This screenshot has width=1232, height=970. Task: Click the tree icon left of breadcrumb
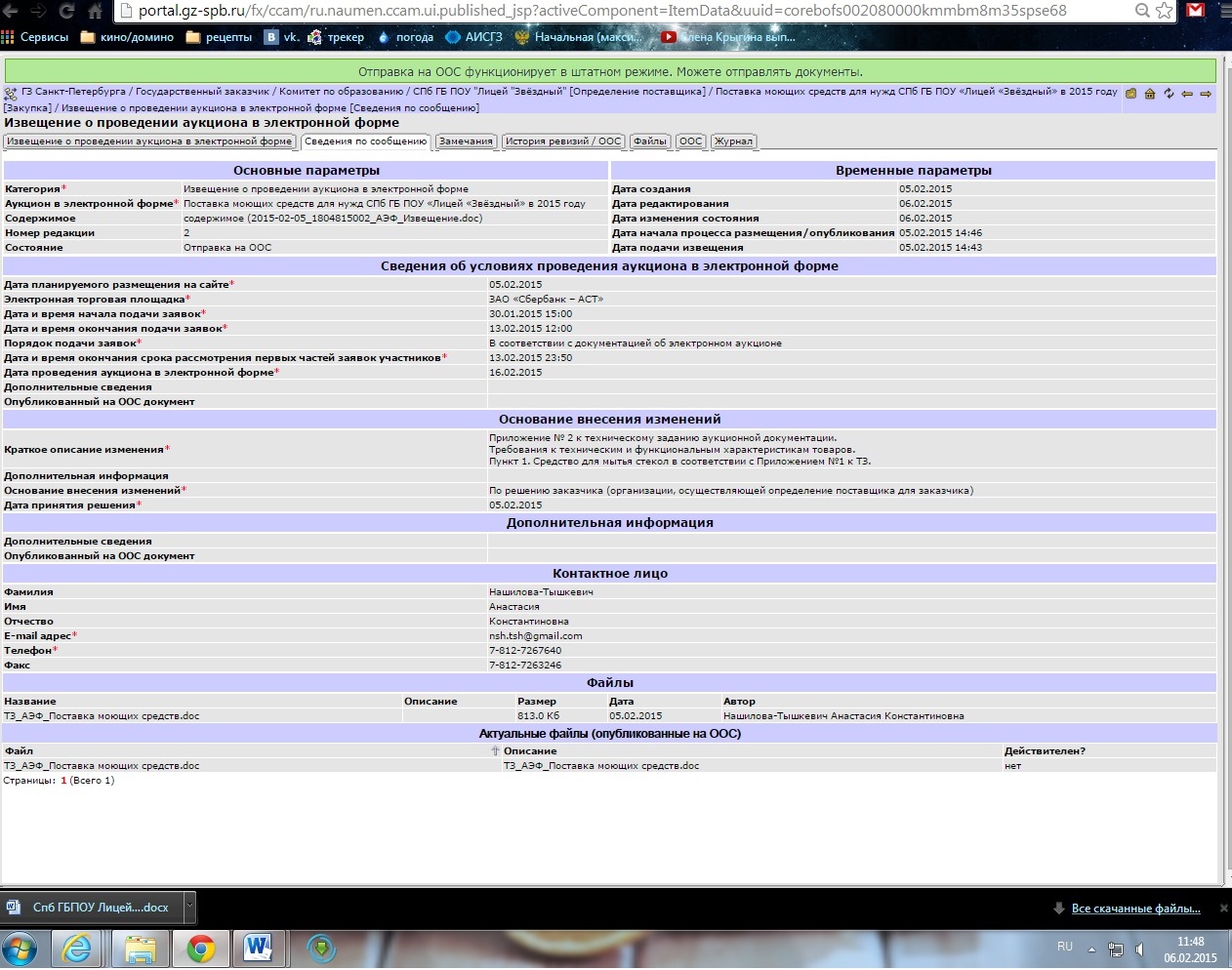(11, 94)
